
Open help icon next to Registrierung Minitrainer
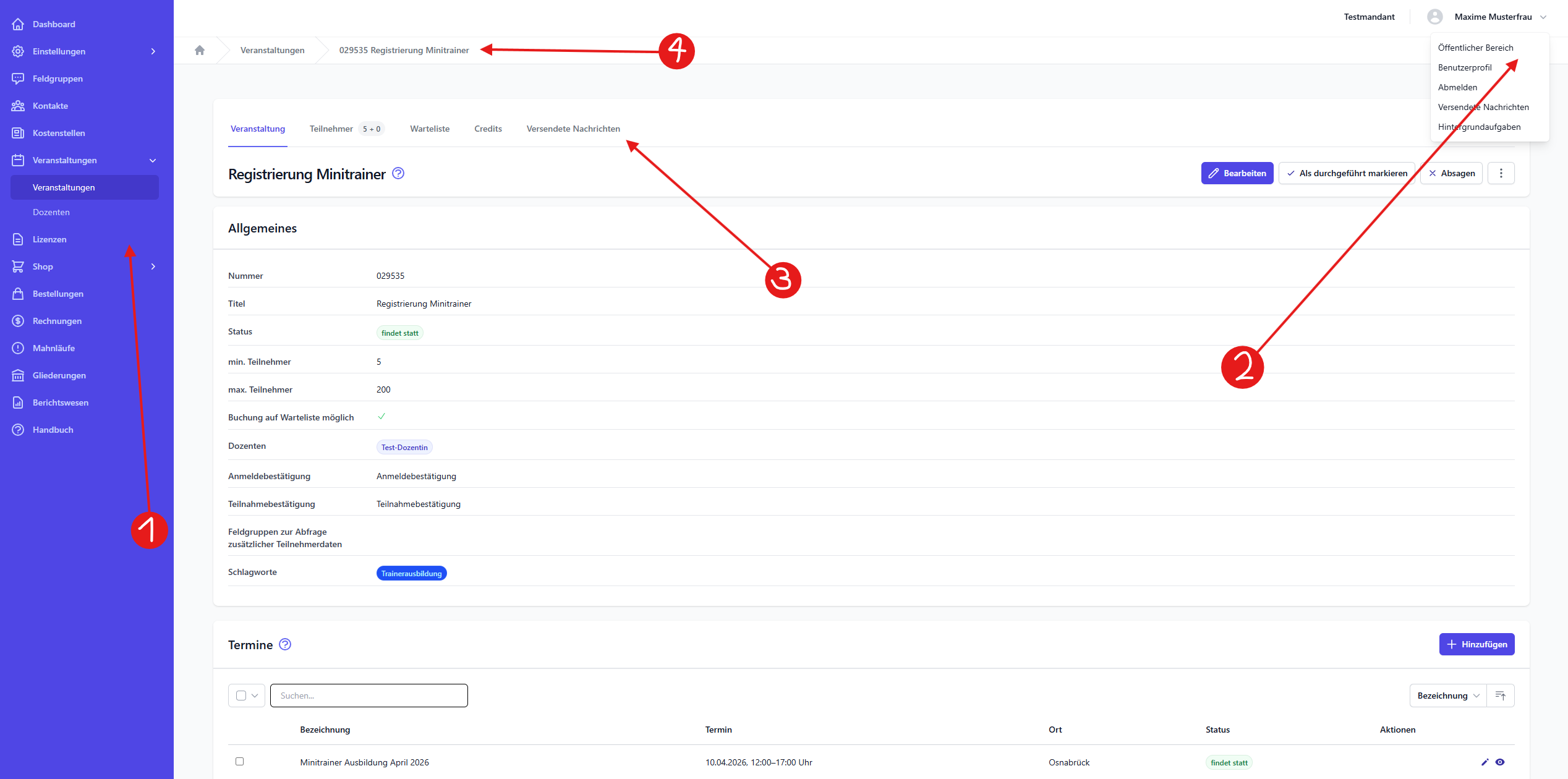click(398, 174)
